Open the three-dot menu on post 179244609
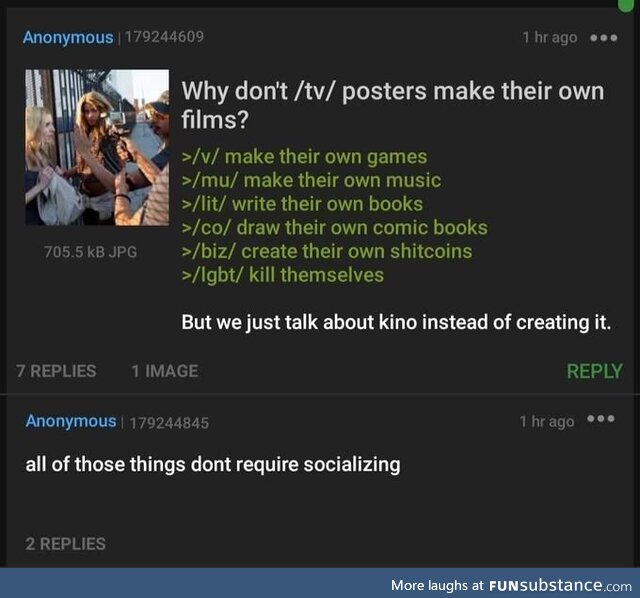The width and height of the screenshot is (640, 598). [604, 38]
